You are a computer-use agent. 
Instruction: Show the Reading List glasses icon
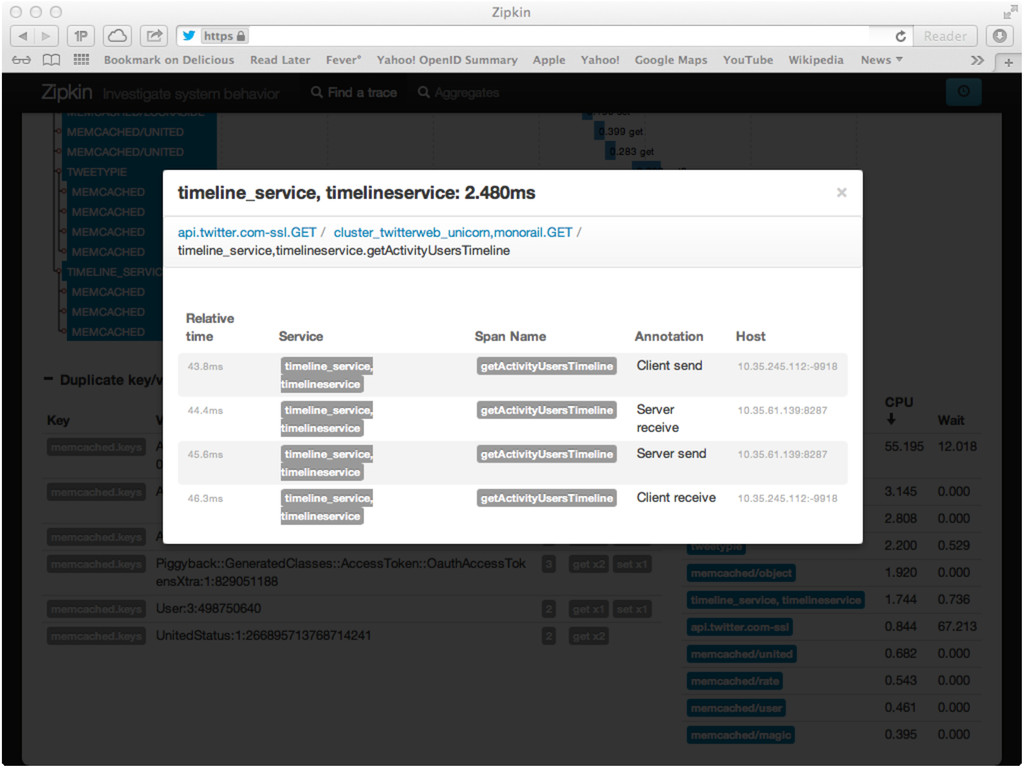21,60
